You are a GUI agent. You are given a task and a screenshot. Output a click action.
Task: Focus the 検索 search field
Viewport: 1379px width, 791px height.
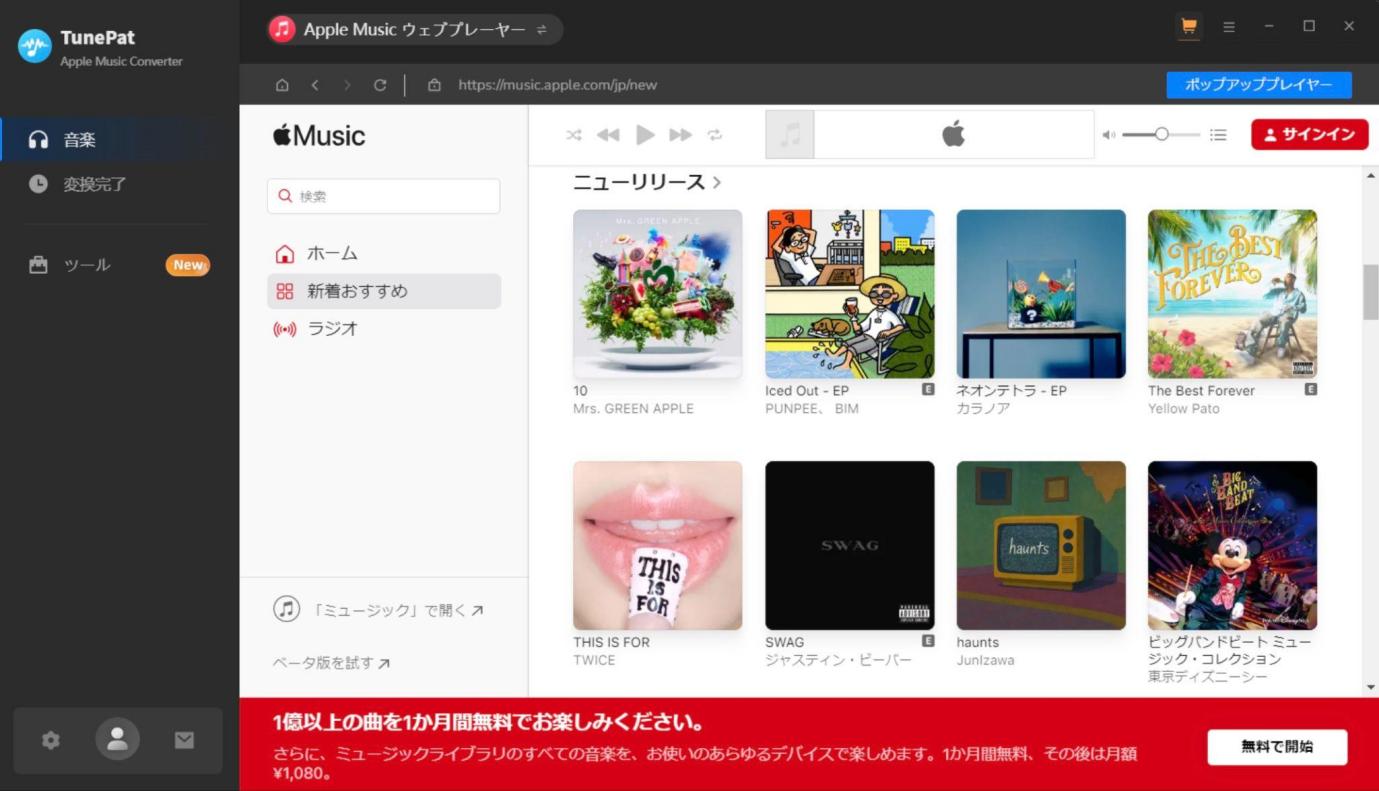[x=384, y=196]
